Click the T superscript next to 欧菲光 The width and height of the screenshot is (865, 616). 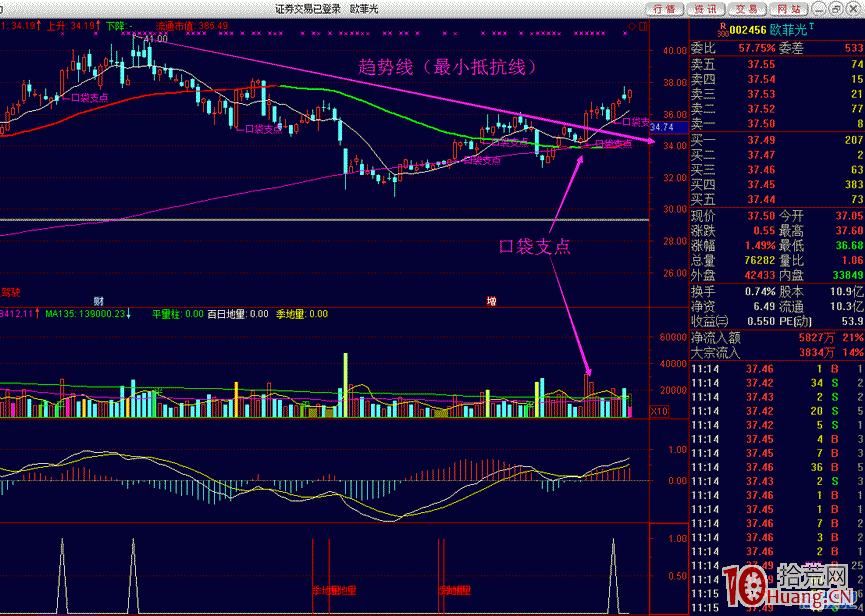[x=811, y=26]
